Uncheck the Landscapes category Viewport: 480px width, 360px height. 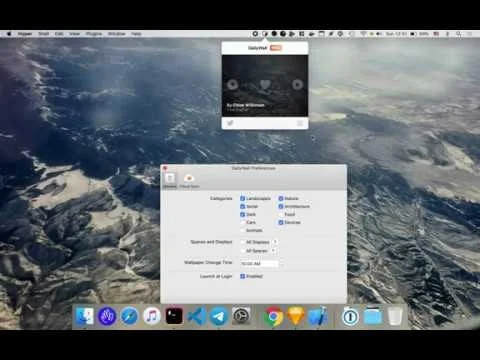click(243, 198)
